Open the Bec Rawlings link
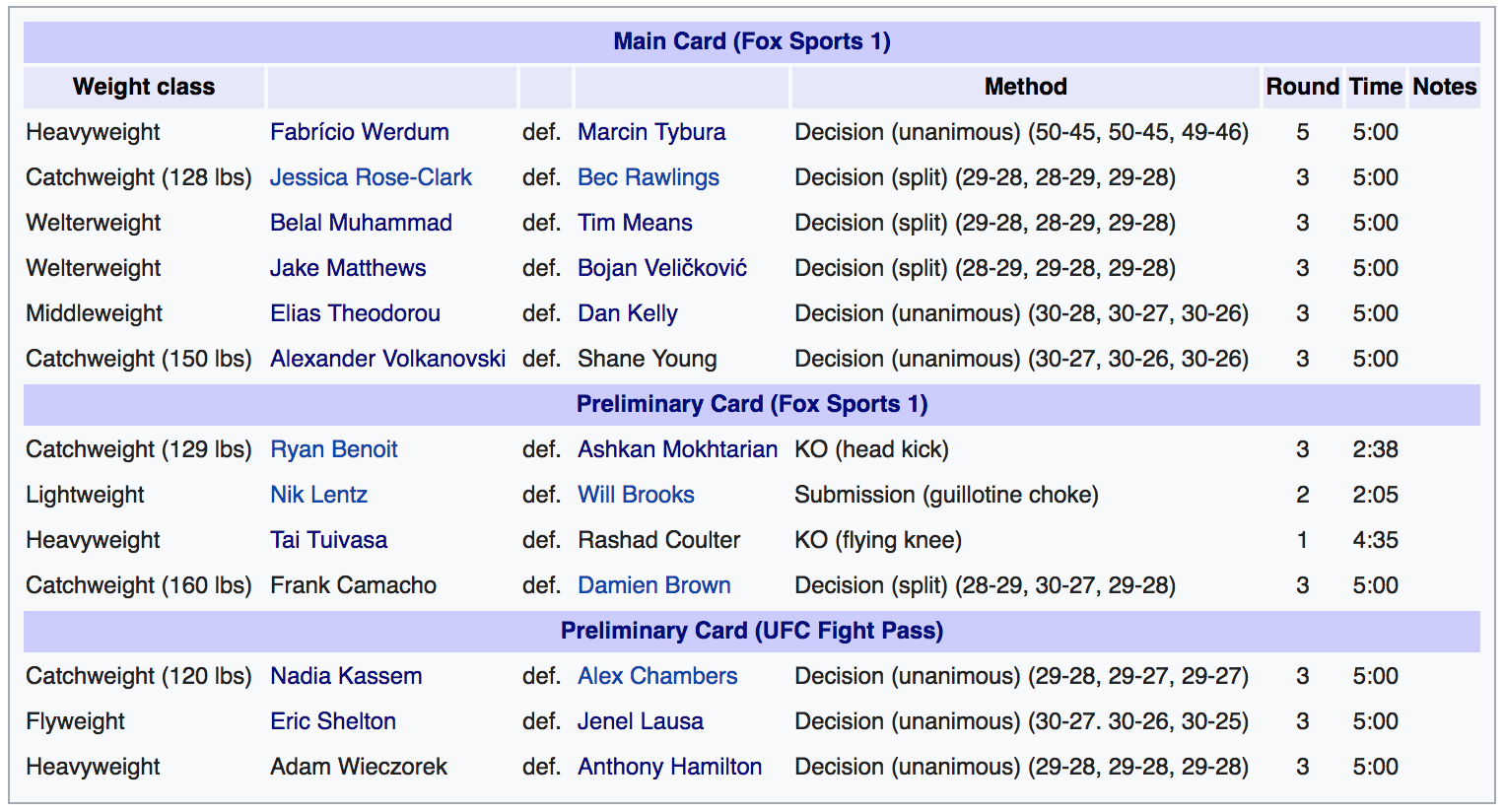Screen dimensions: 1504x812 point(649,177)
